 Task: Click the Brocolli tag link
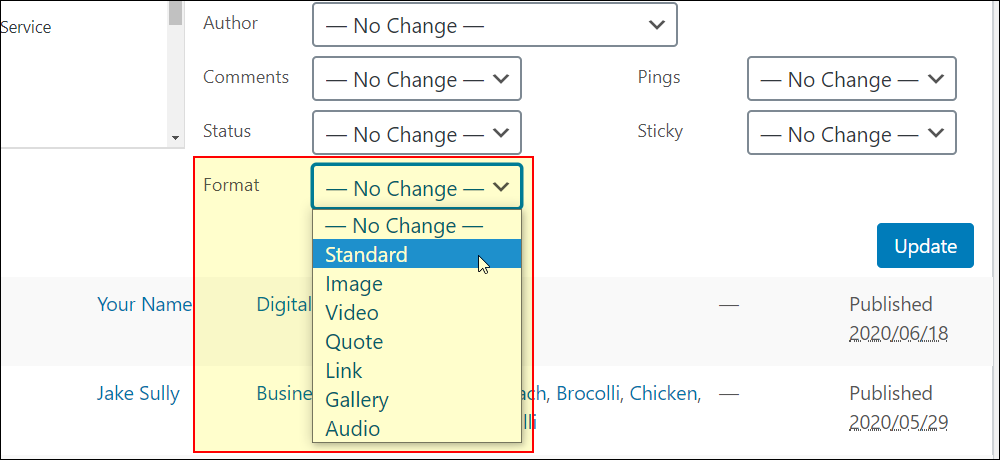pyautogui.click(x=588, y=394)
